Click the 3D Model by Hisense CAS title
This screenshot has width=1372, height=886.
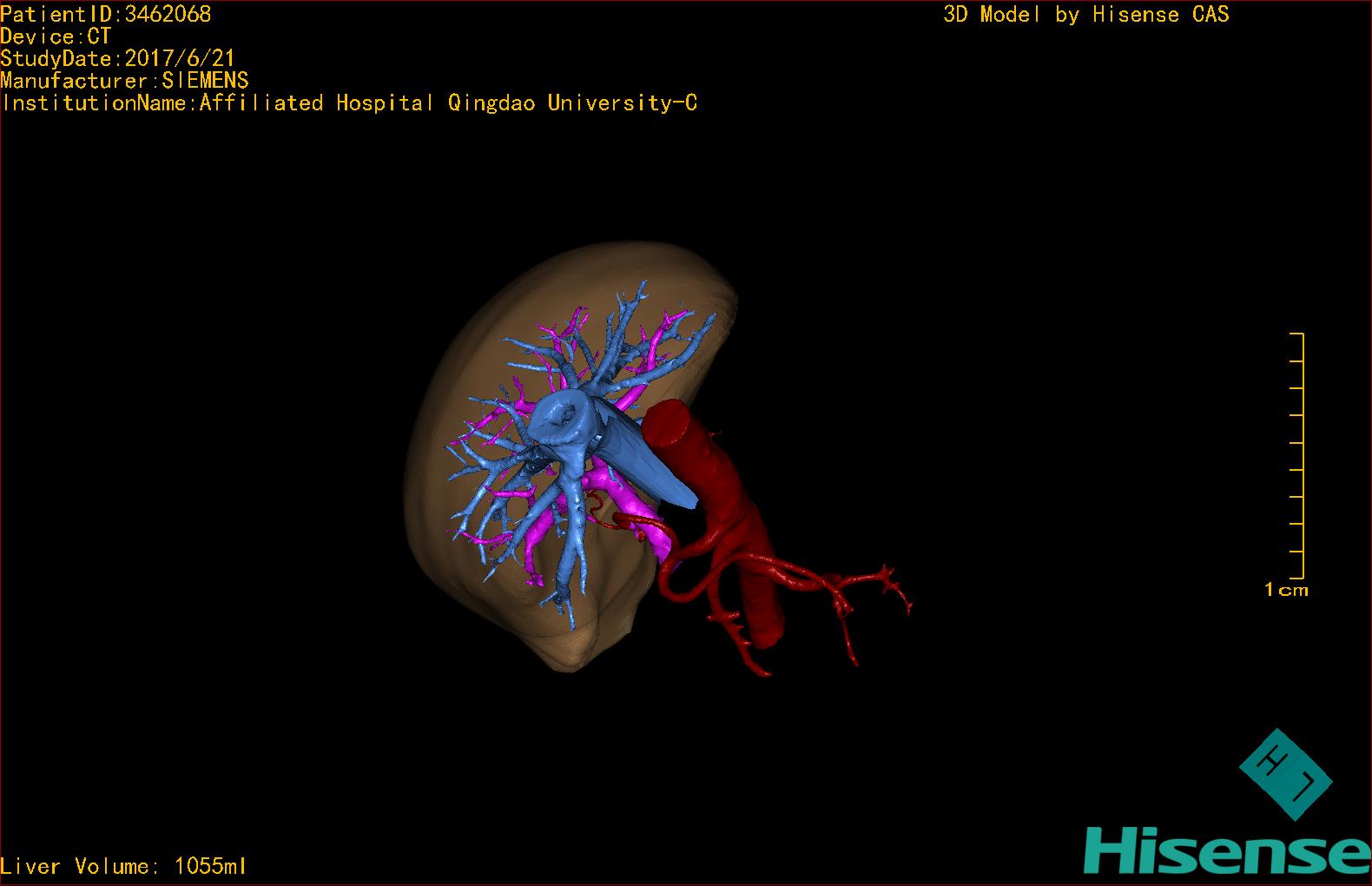[1085, 14]
